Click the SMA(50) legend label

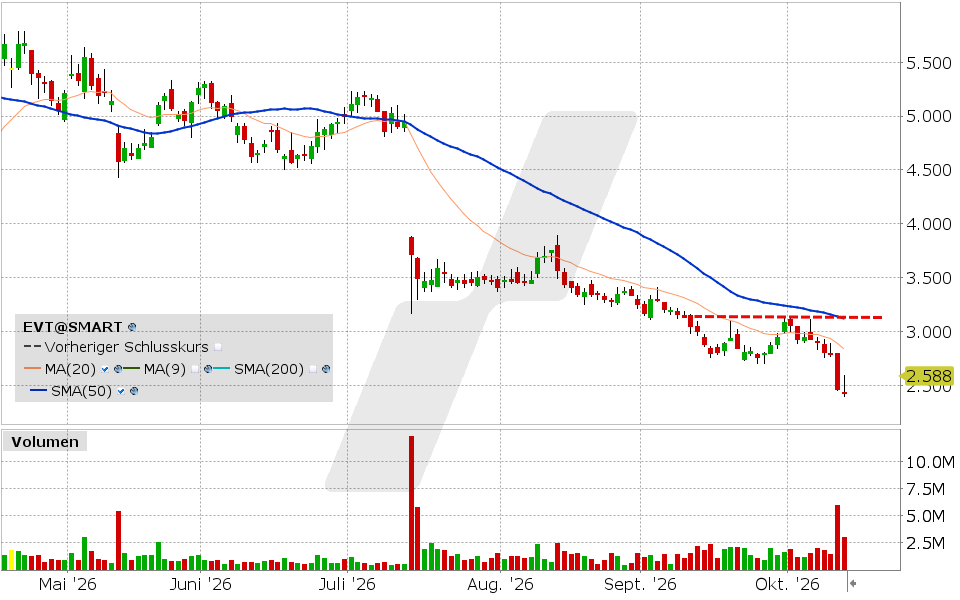[x=81, y=391]
